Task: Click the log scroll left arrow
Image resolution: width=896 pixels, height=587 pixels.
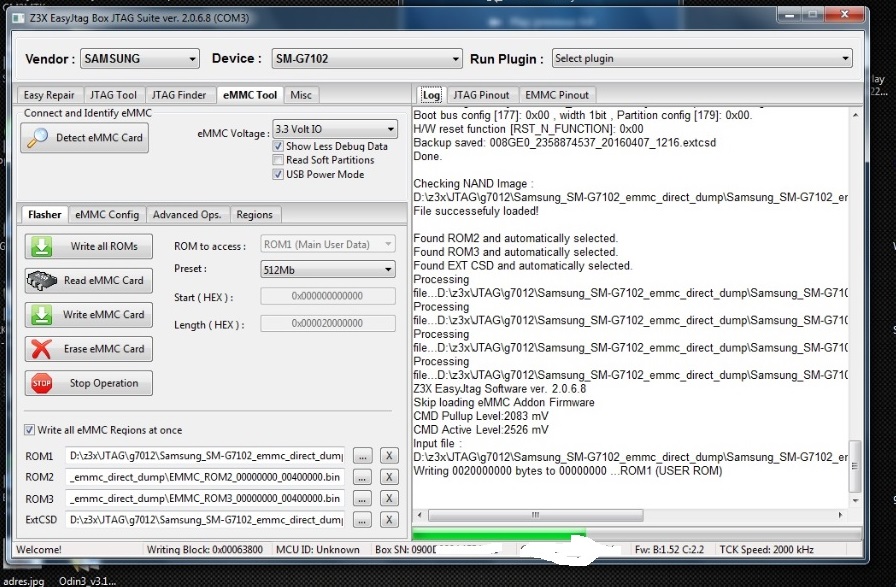Action: tap(420, 516)
